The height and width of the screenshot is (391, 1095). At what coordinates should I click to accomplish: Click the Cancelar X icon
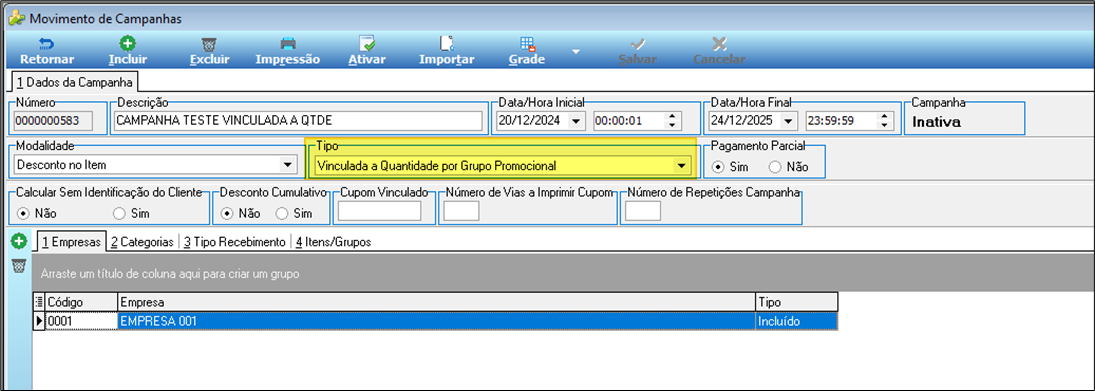(x=719, y=43)
